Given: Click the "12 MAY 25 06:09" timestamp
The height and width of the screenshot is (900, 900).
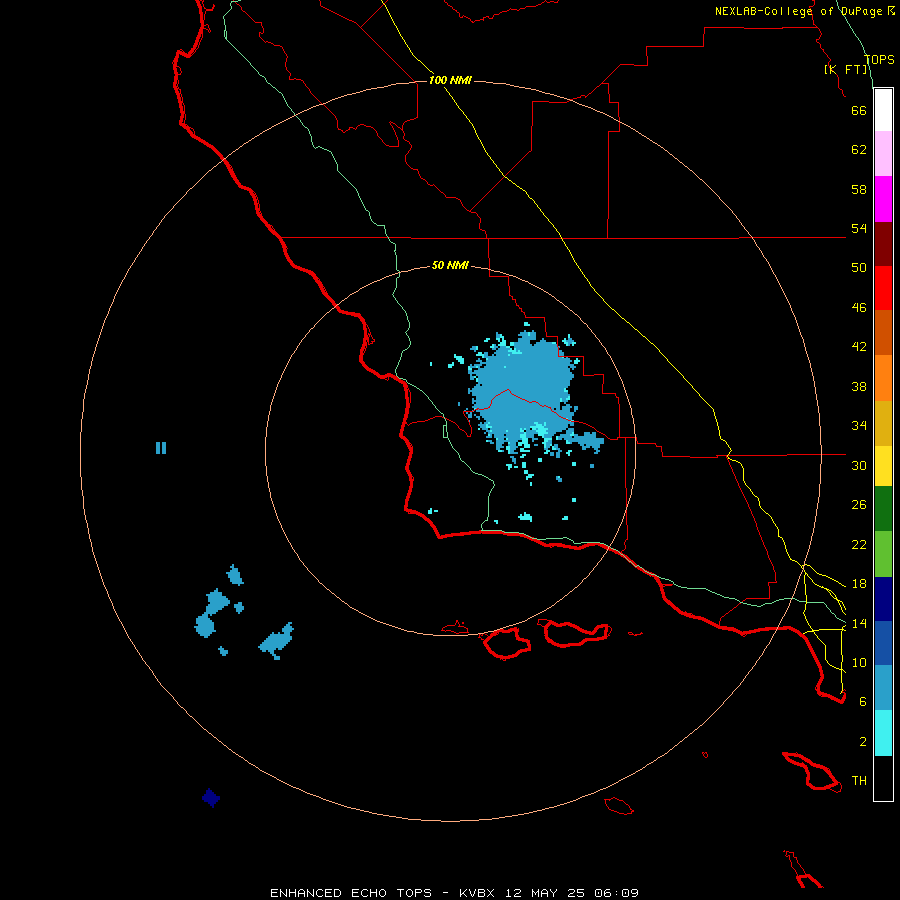Looking at the screenshot, I should pyautogui.click(x=572, y=893).
